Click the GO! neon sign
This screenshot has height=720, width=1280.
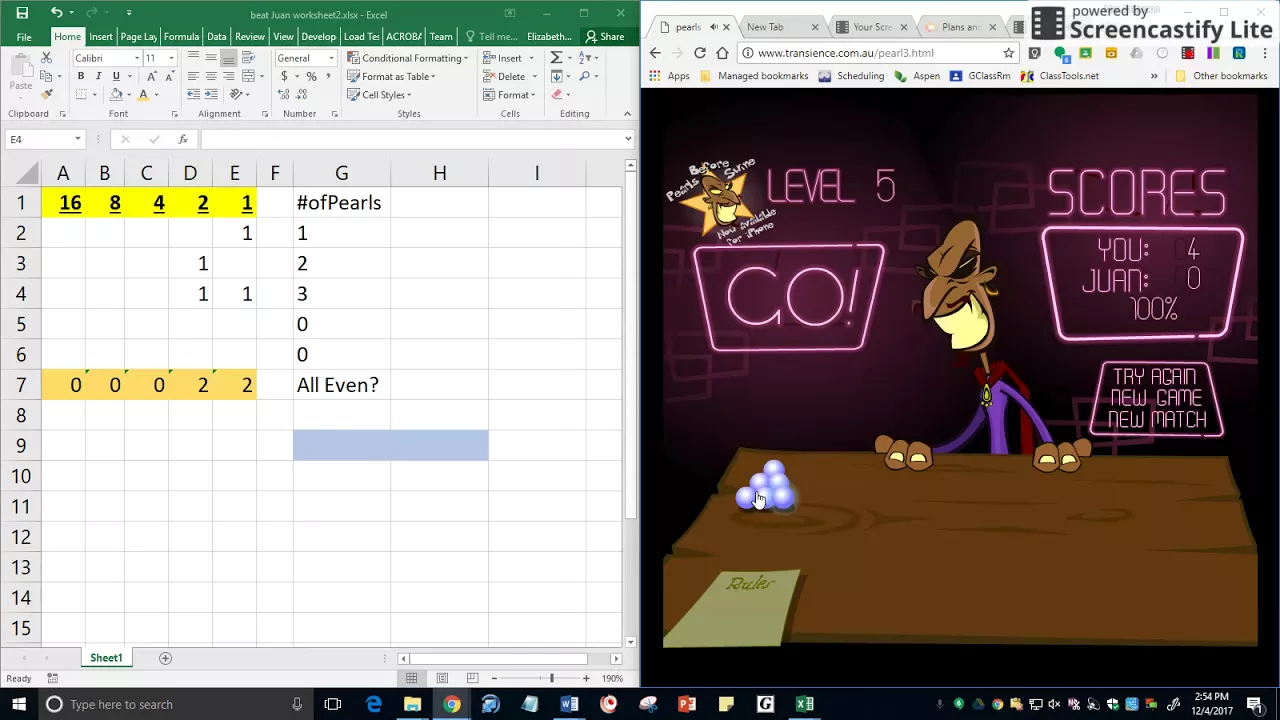click(790, 297)
